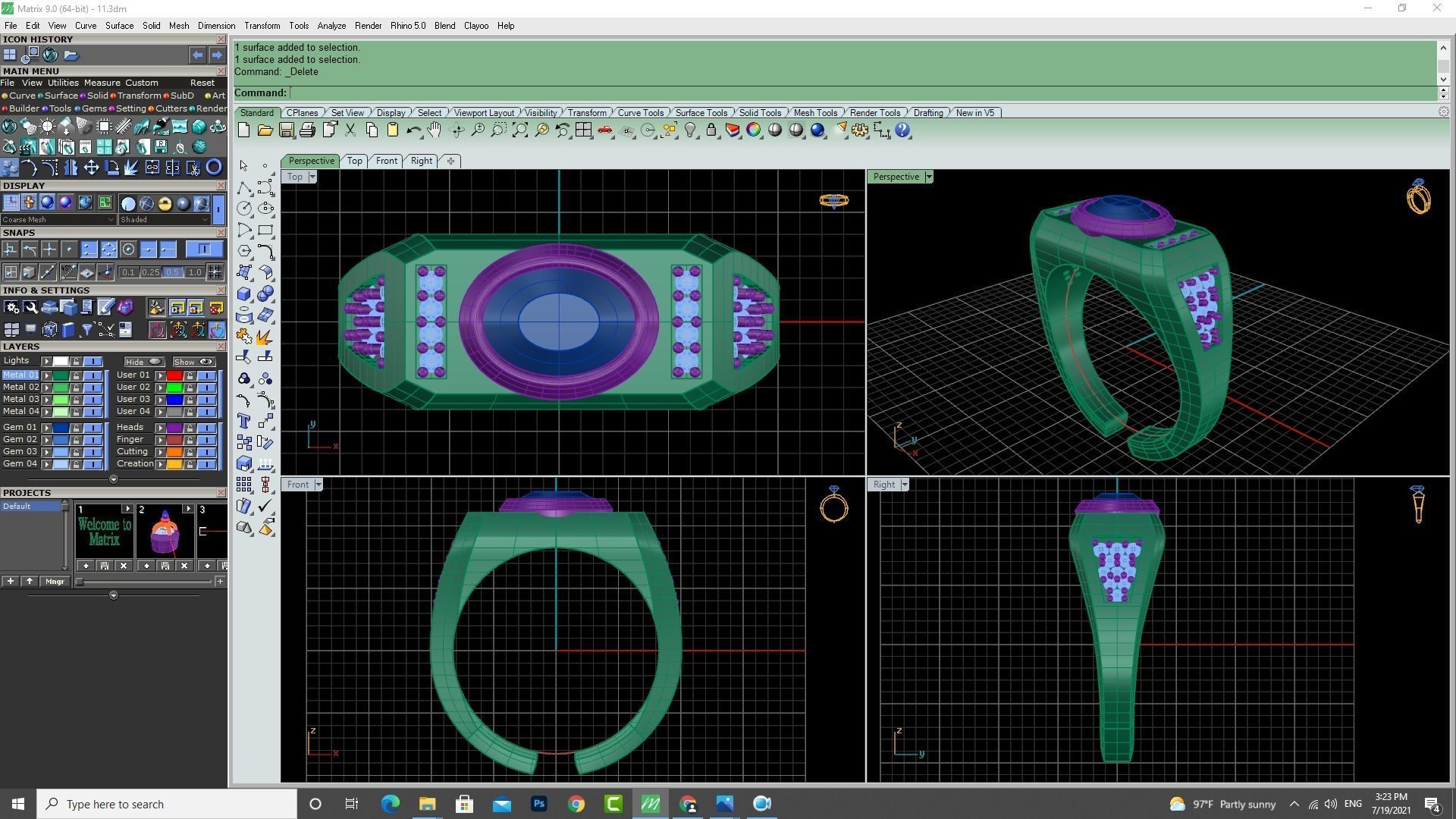This screenshot has height=819, width=1456.
Task: Toggle visibility switch for Cutting layer
Action: click(x=207, y=452)
